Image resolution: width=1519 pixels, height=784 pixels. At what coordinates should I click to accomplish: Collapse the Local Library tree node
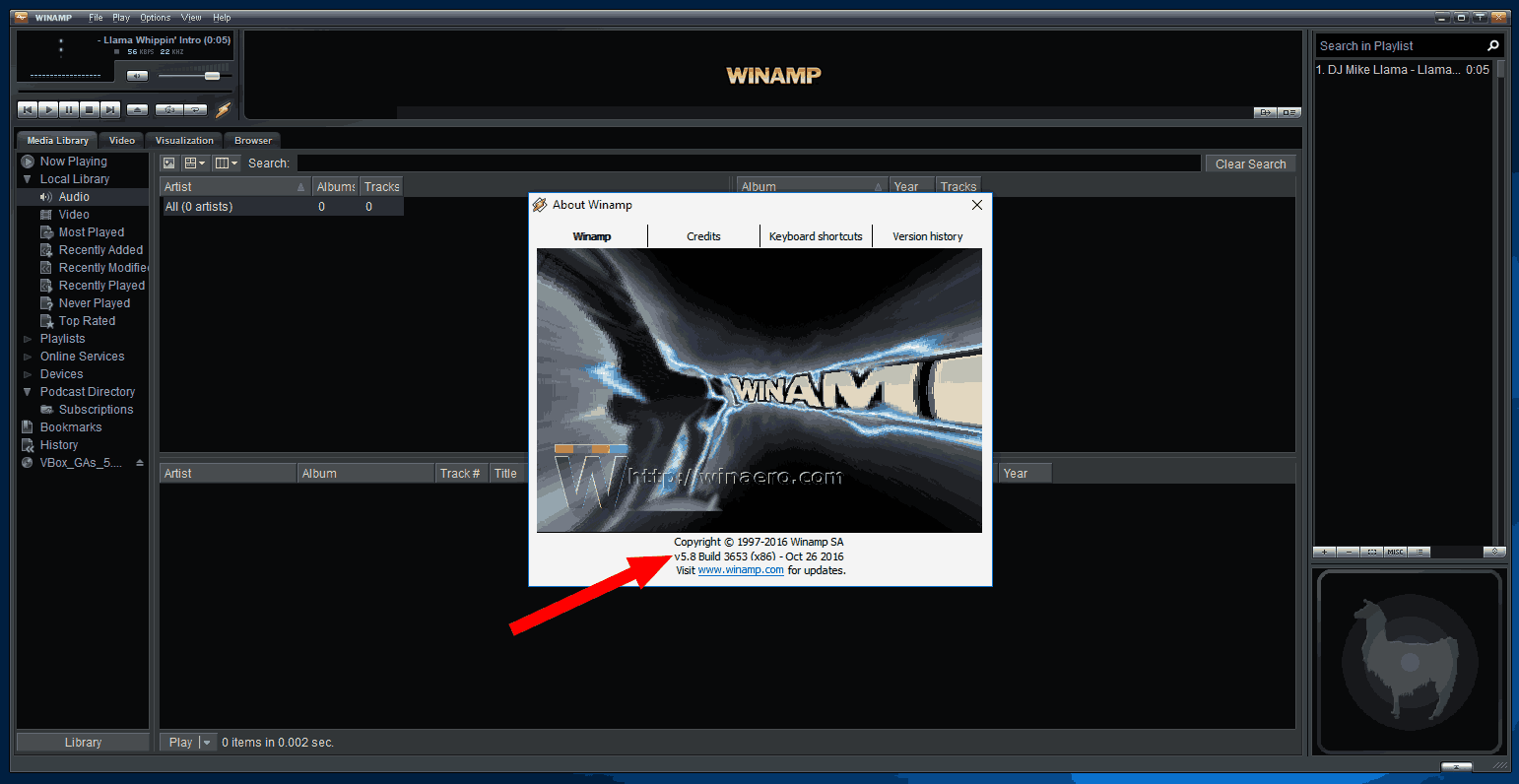(x=28, y=179)
